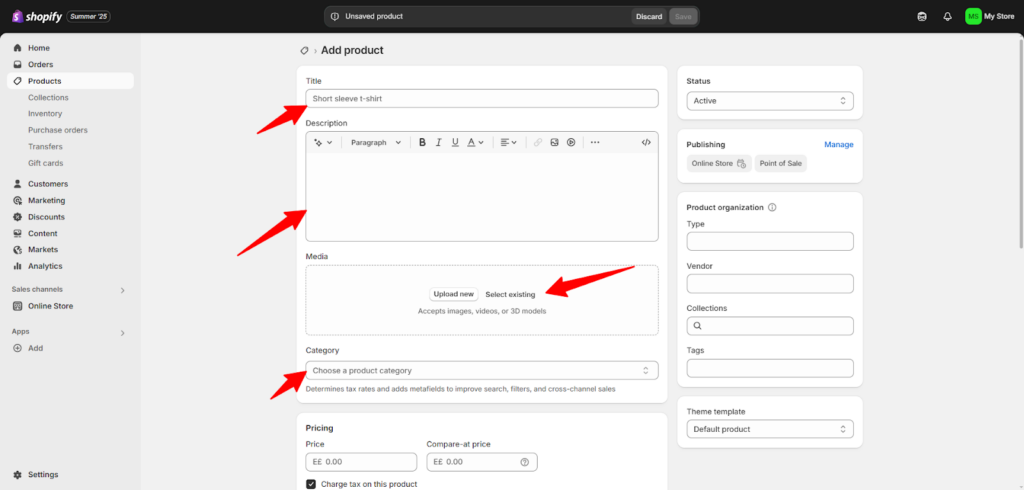Toggle italic formatting in description editor
1024x490 pixels.
(x=439, y=143)
